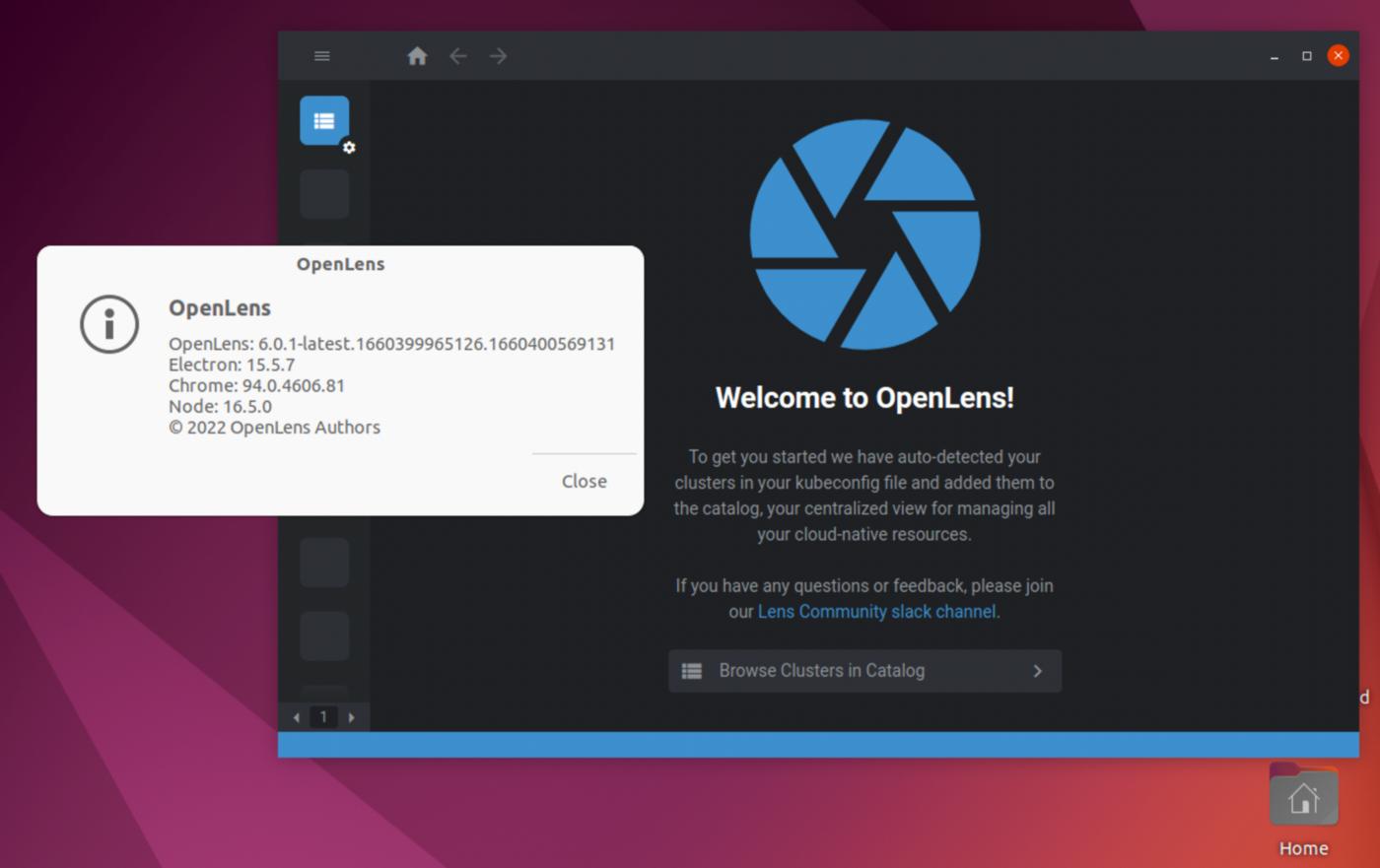Navigate back using the left arrow

point(457,56)
